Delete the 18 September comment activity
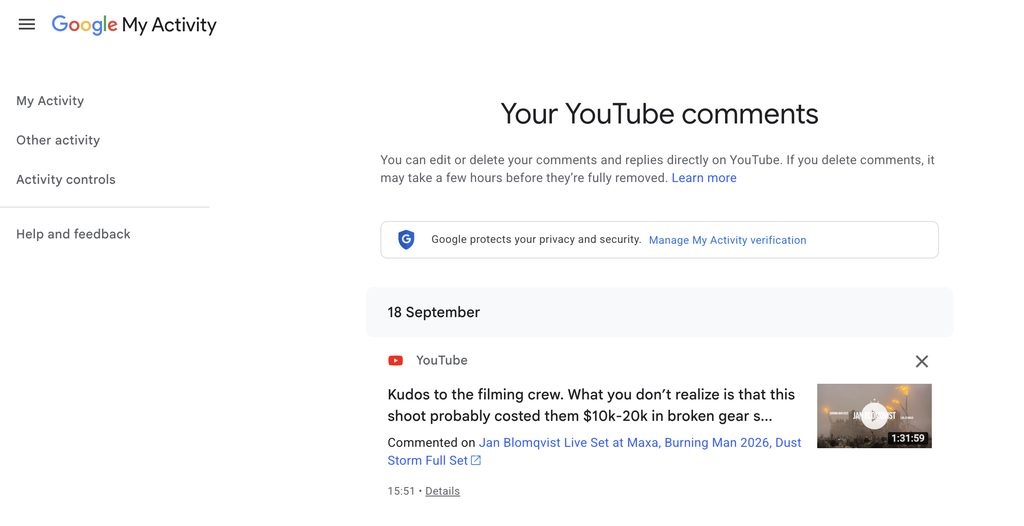Viewport: 1024px width, 526px height. pos(921,361)
